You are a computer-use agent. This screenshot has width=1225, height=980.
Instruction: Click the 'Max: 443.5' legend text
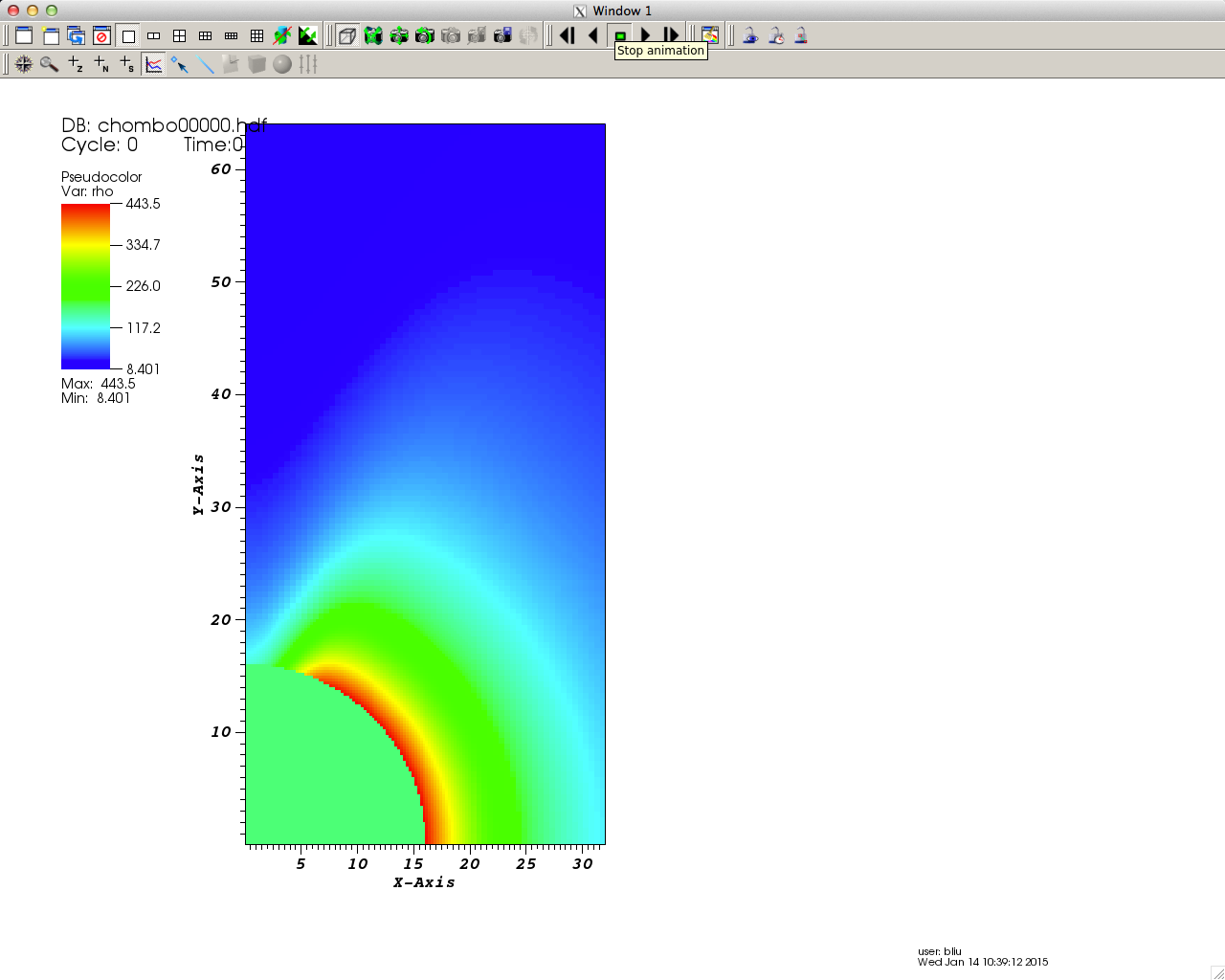click(99, 384)
